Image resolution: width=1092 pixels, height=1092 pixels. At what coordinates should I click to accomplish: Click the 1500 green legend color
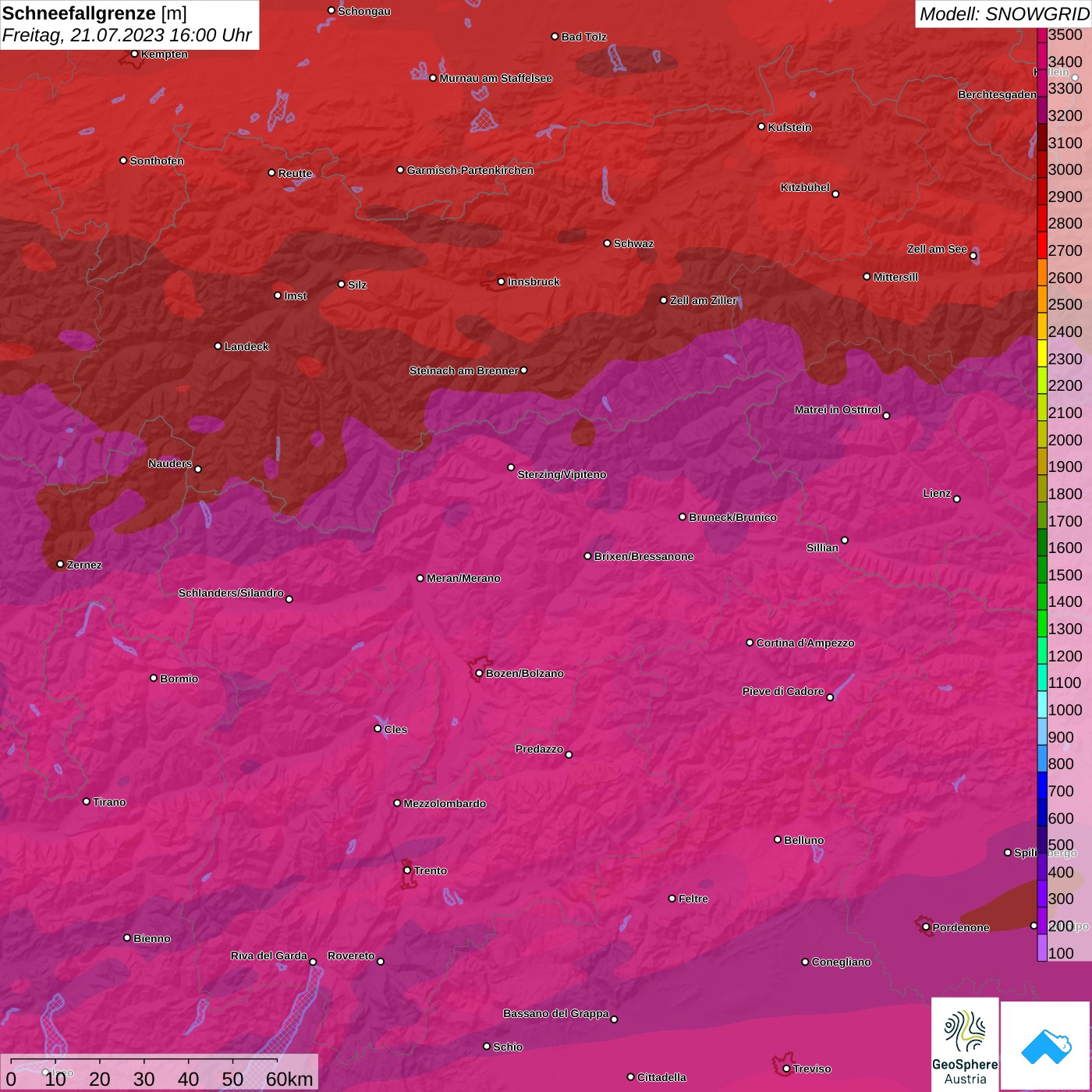tap(1042, 569)
